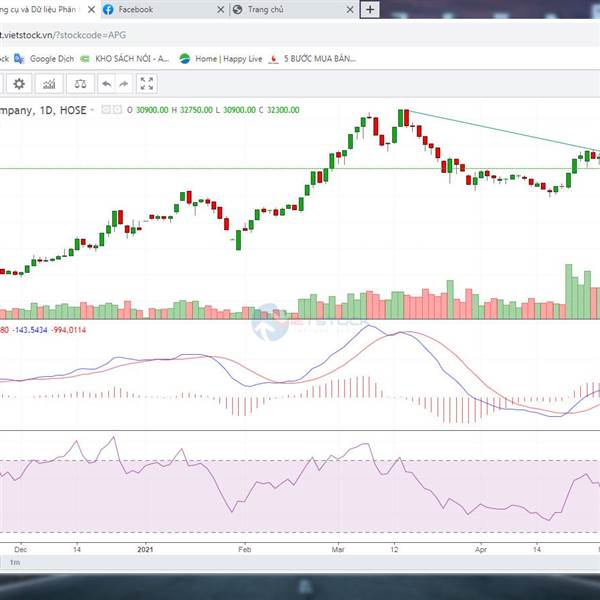This screenshot has width=600, height=600.
Task: Toggle first small box after HOSE legend
Action: 107,110
